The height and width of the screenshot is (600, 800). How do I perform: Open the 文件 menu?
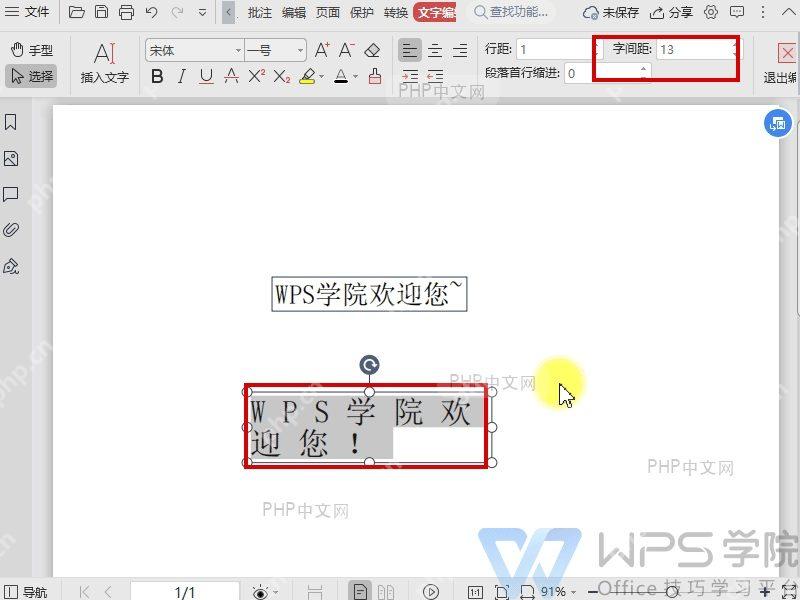pos(27,11)
